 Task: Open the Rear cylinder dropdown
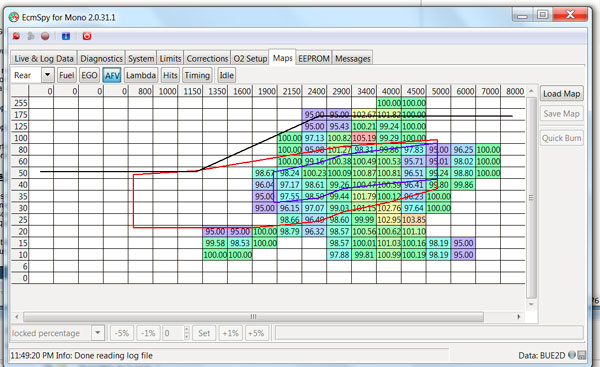coord(47,75)
